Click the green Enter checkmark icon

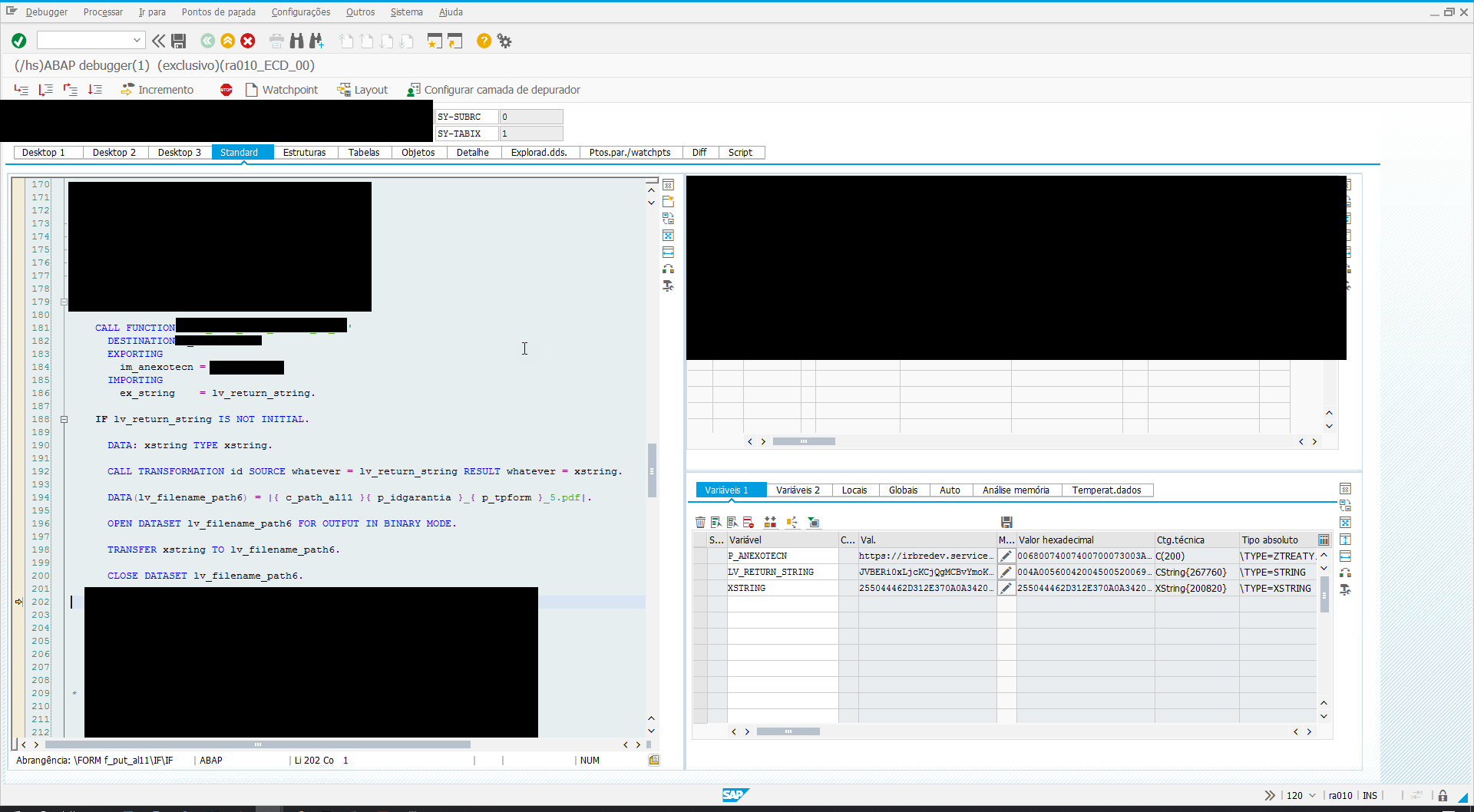[19, 41]
